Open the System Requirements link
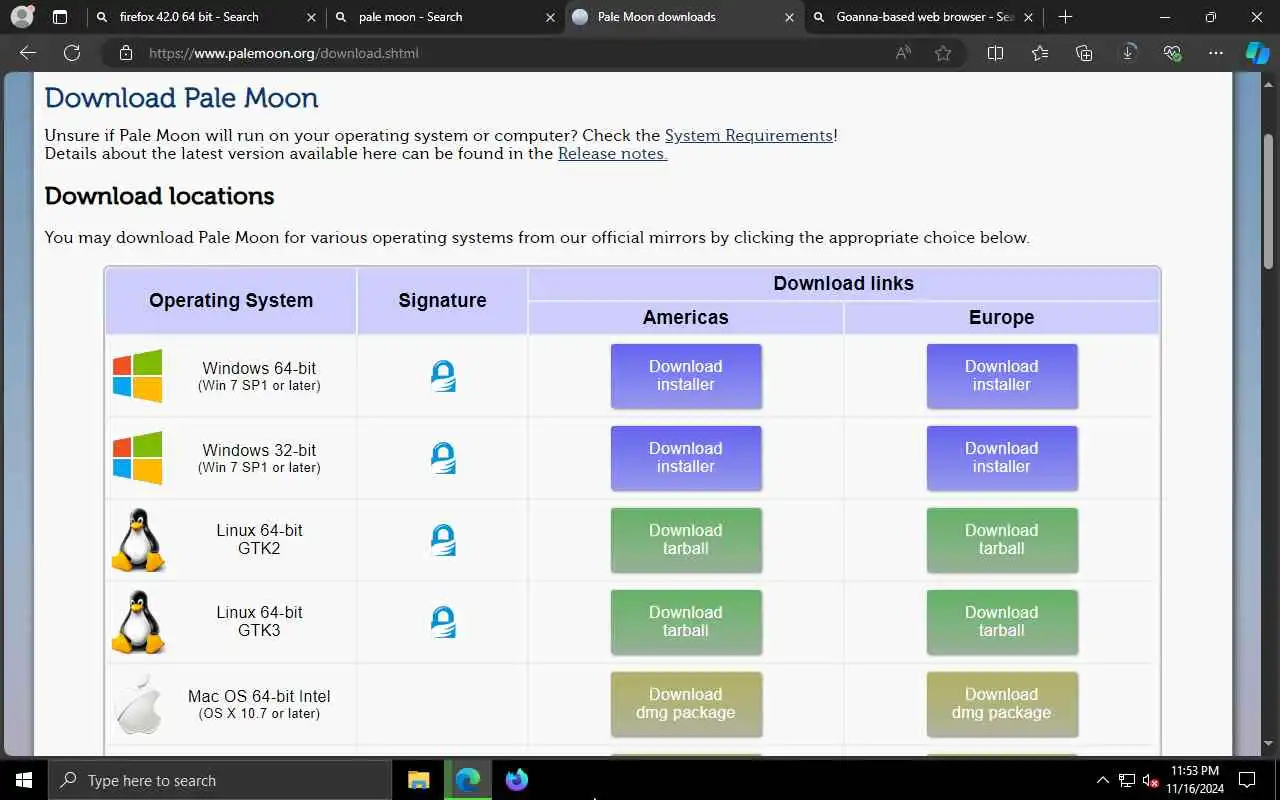The height and width of the screenshot is (800, 1280). pos(749,135)
